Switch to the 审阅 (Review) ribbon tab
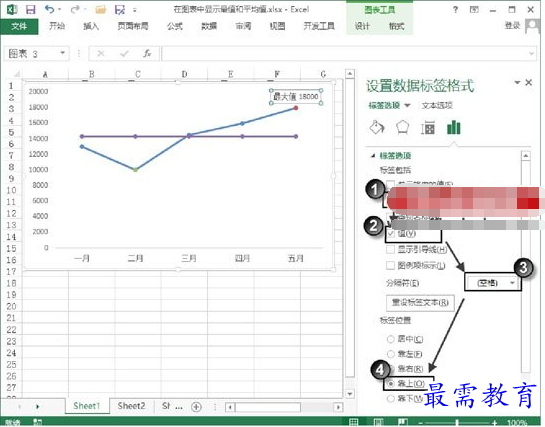 pyautogui.click(x=243, y=26)
